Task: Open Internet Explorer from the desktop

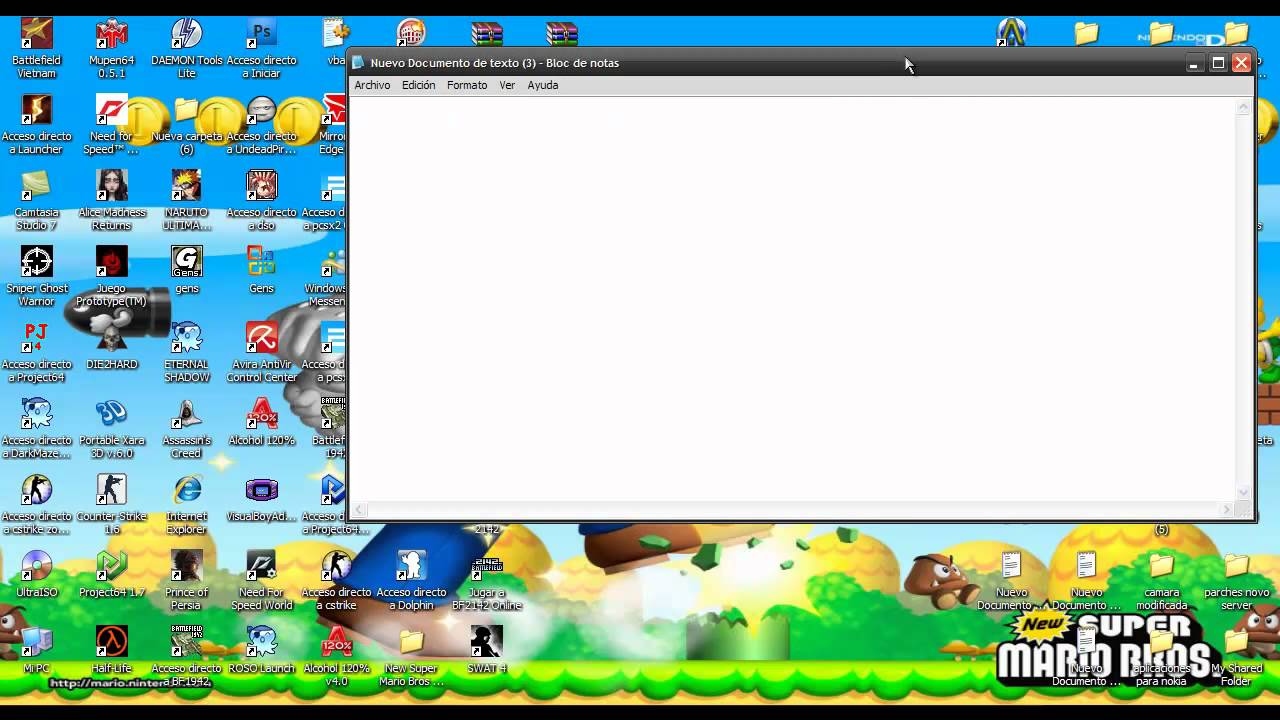Action: [186, 492]
